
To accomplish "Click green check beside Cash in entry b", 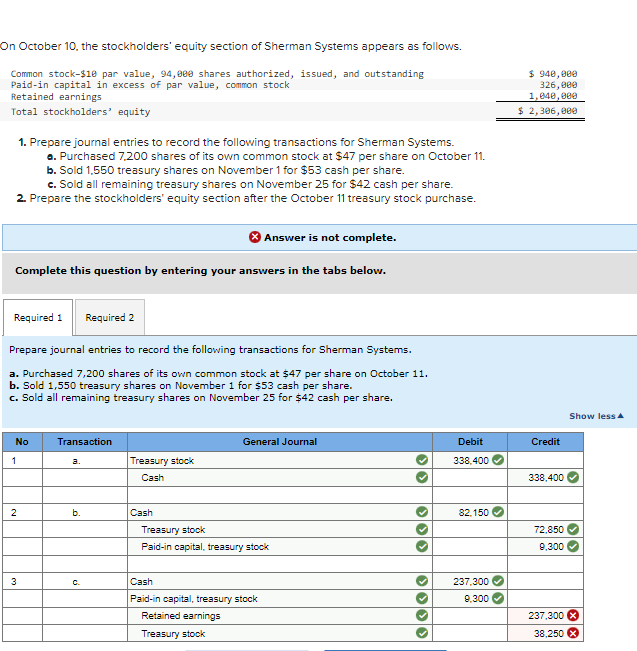I will [422, 512].
